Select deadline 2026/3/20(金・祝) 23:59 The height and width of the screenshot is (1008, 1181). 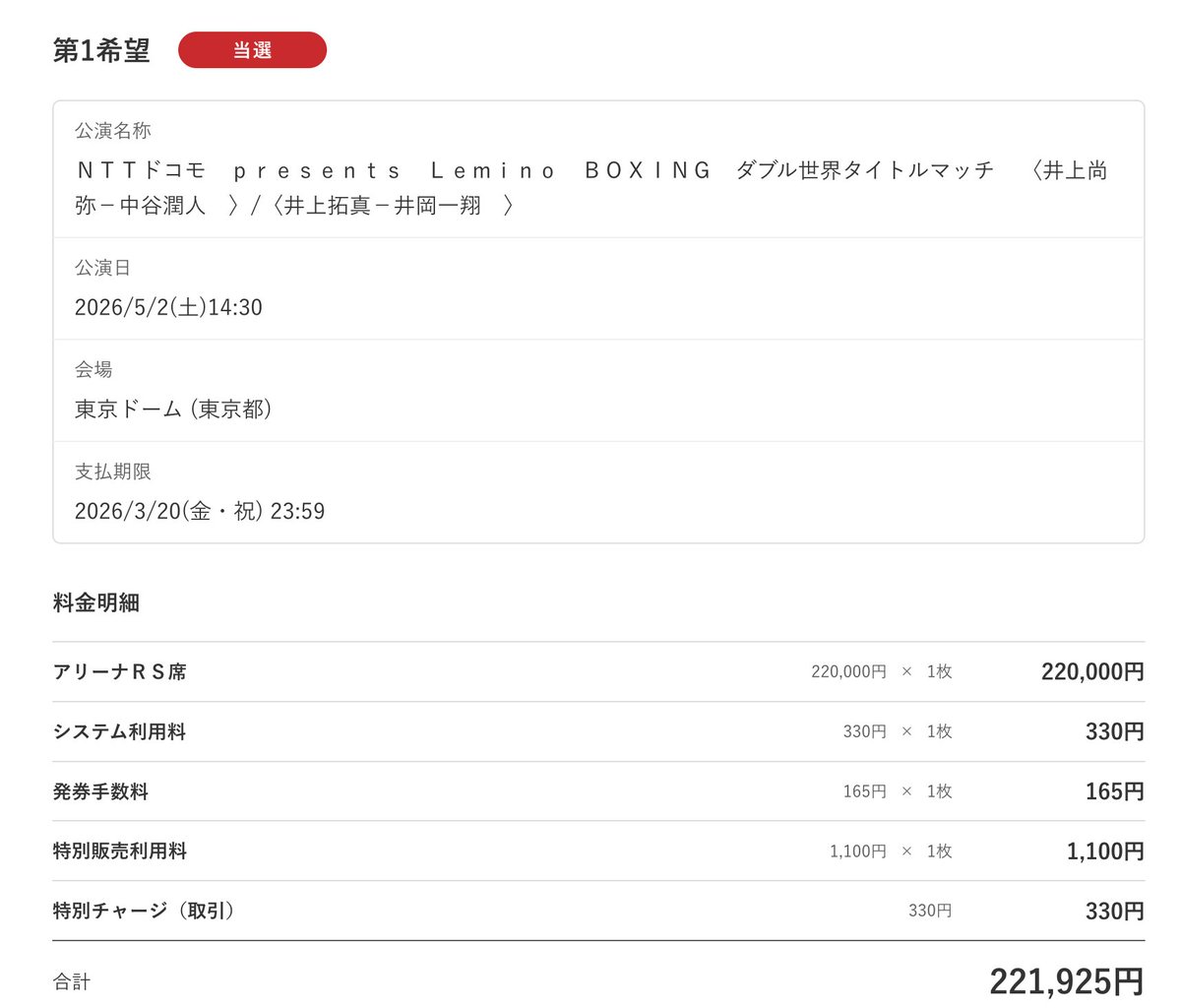pos(200,511)
